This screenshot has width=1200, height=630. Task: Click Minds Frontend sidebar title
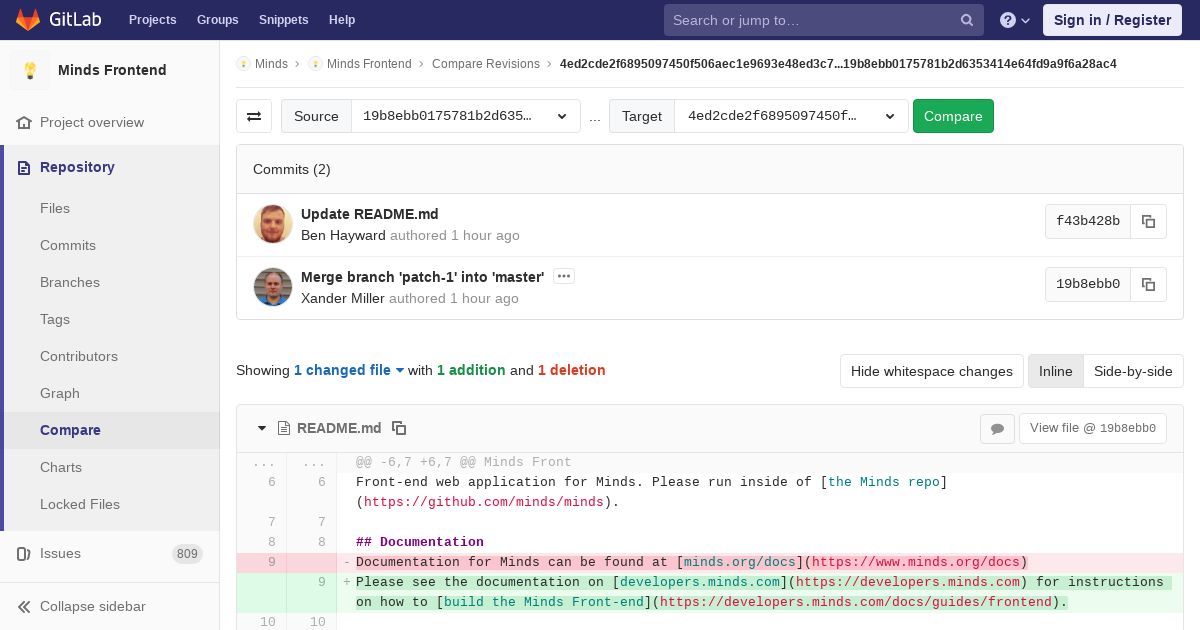click(x=112, y=70)
